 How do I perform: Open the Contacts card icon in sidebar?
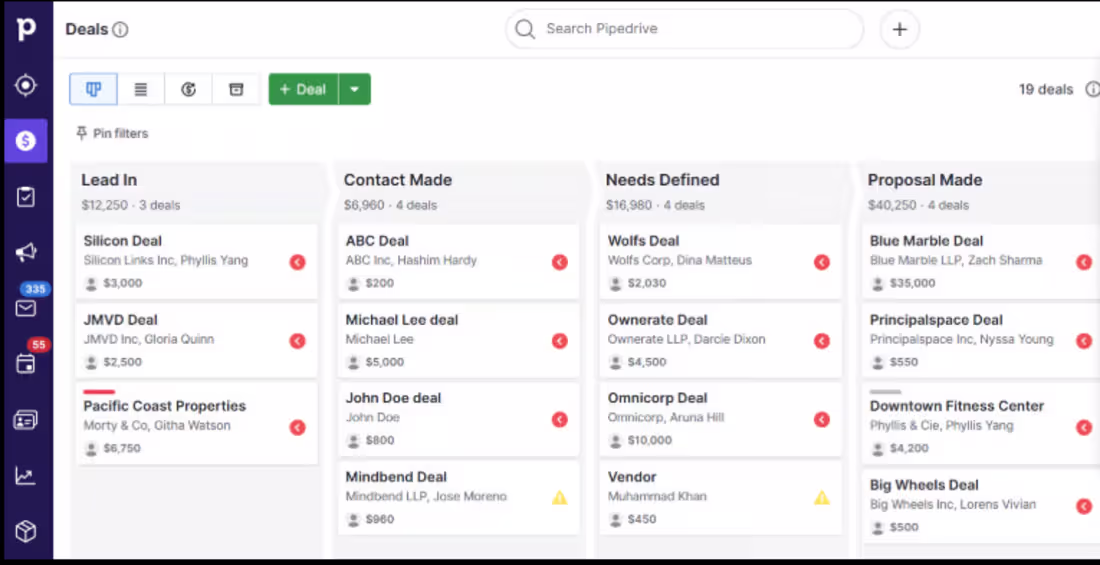click(x=25, y=420)
